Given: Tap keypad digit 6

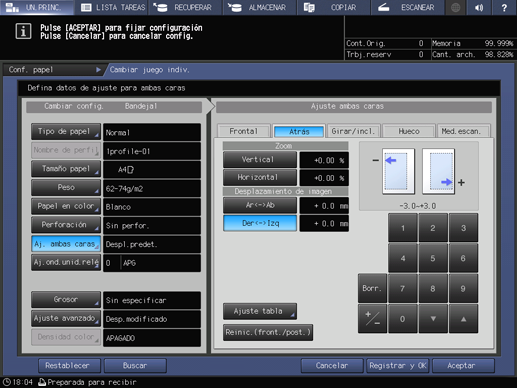Looking at the screenshot, I should point(463,258).
